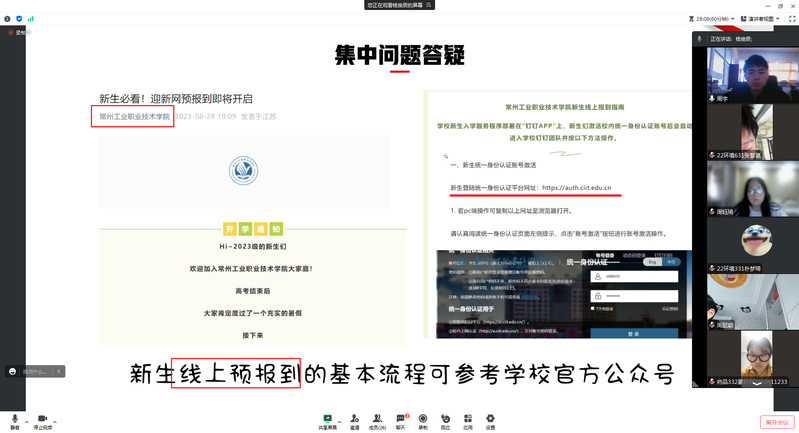Click the blue security shield icon

(x=19, y=18)
